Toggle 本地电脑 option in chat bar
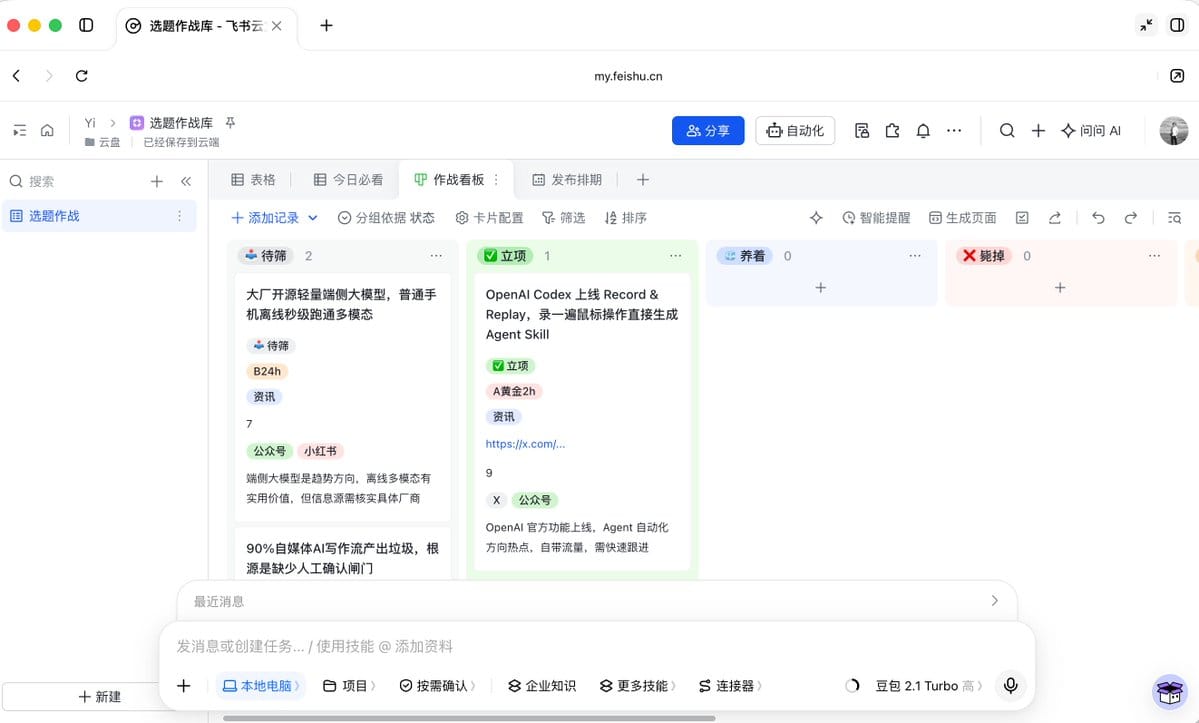The height and width of the screenshot is (723, 1199). coord(260,686)
